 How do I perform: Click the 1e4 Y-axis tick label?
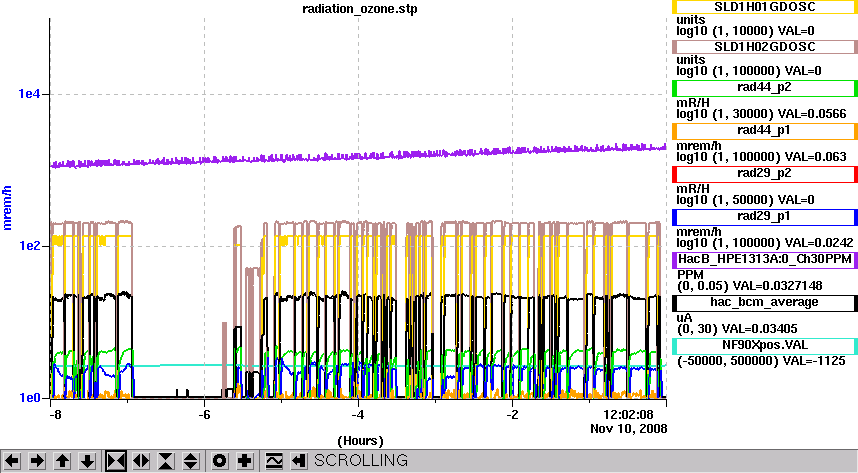coord(29,94)
